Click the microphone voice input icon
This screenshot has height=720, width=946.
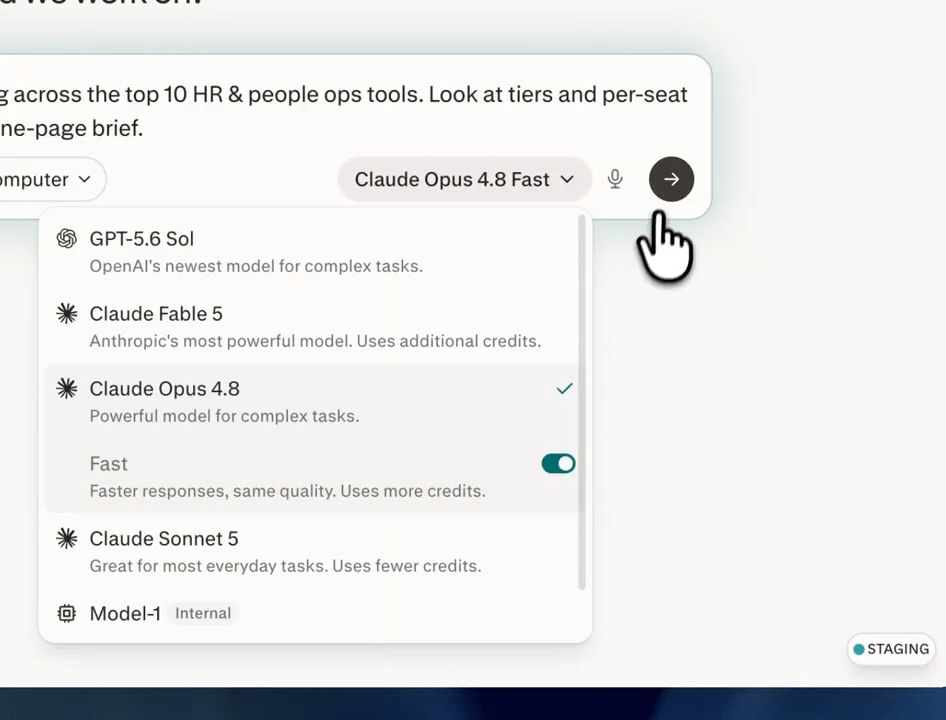click(x=615, y=179)
